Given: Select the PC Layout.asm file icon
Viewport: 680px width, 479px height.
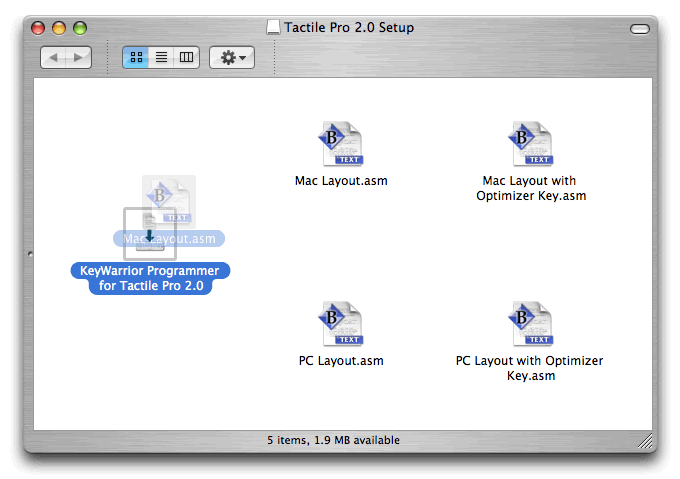Looking at the screenshot, I should [341, 323].
